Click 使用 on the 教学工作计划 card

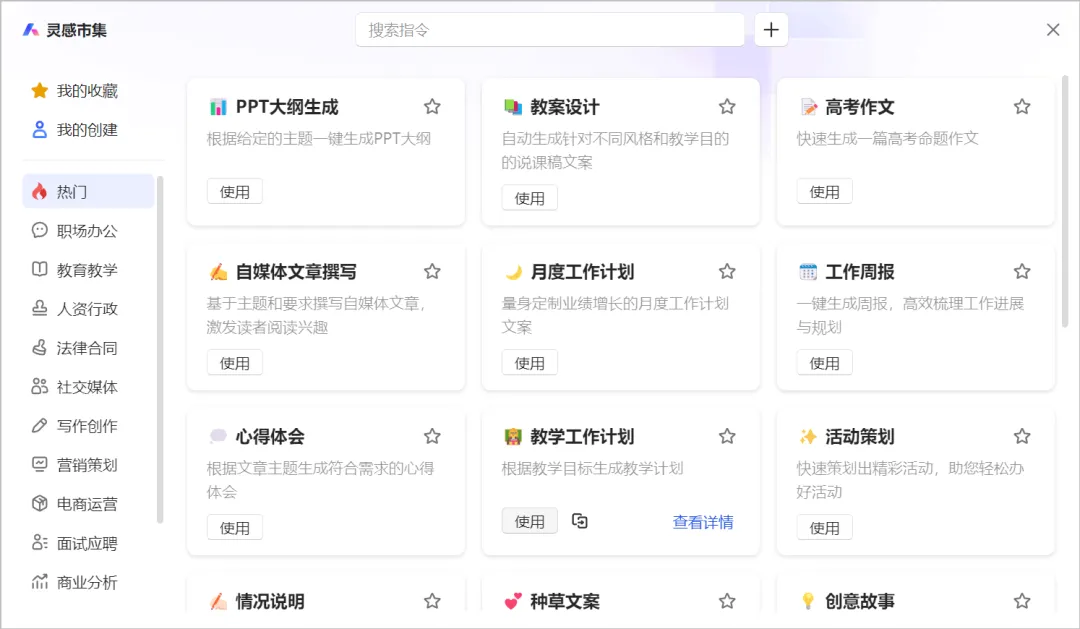[x=530, y=522]
